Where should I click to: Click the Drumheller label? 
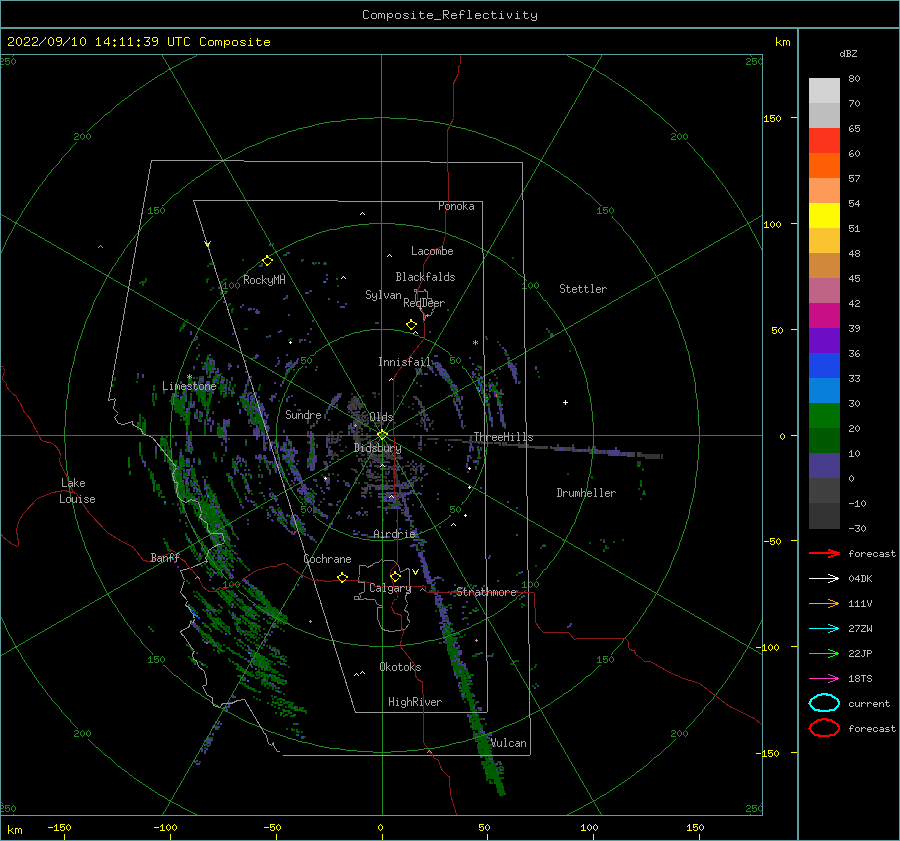586,493
